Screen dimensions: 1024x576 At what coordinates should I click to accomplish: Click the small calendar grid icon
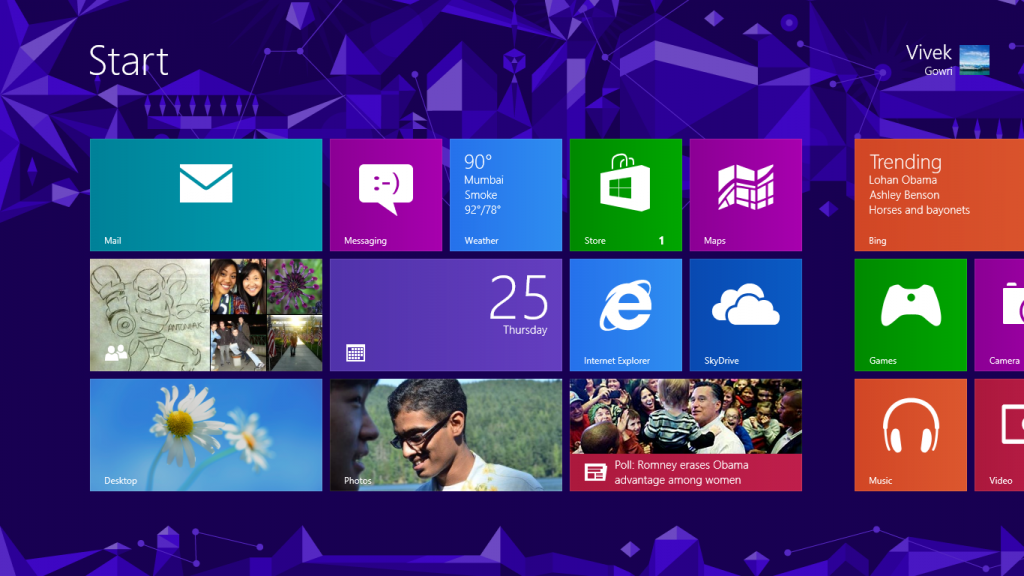(x=355, y=353)
